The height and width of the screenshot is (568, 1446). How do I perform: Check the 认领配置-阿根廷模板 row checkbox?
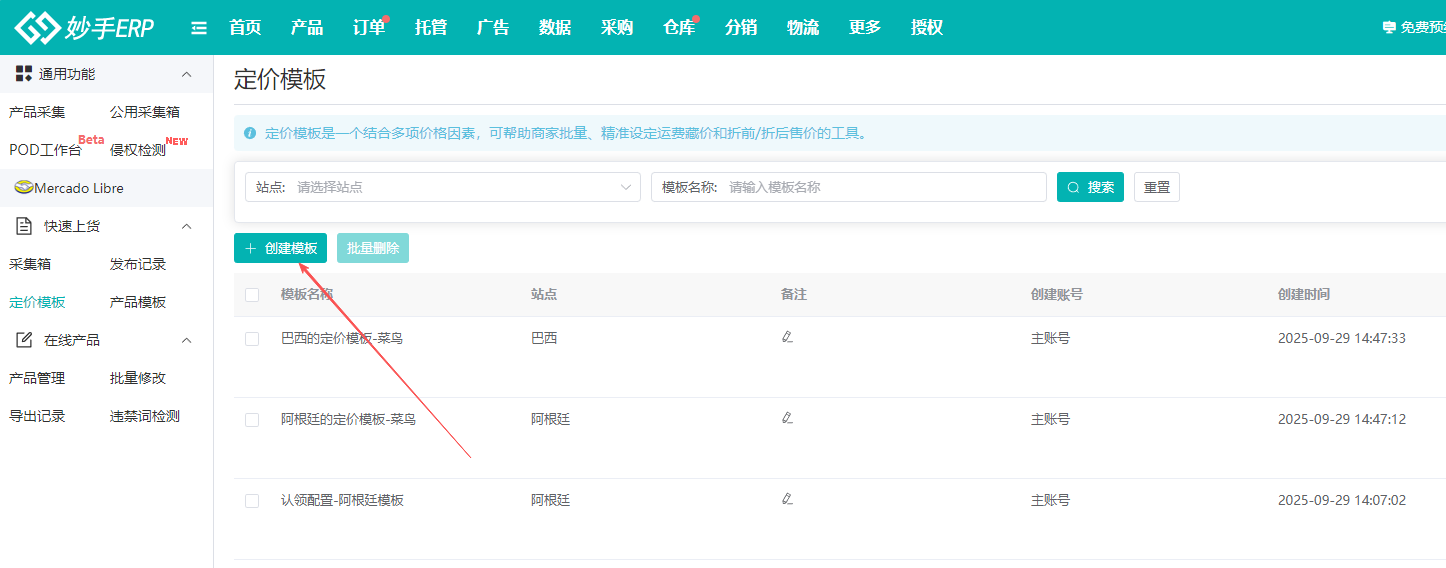tap(252, 501)
